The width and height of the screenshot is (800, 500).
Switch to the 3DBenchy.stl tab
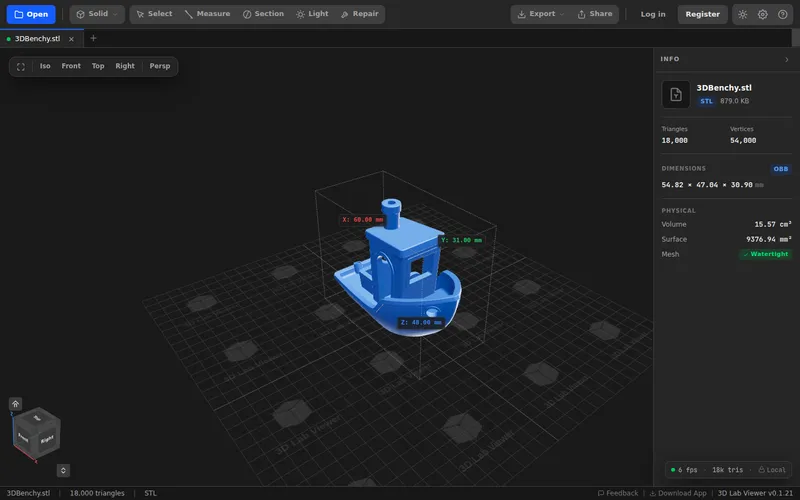point(37,39)
